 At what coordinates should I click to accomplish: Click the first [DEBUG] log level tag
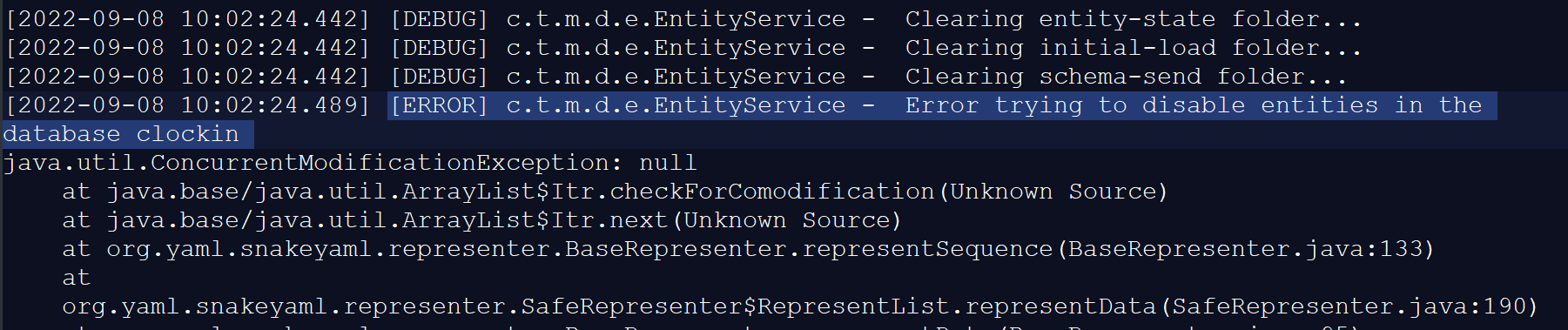pyautogui.click(x=439, y=19)
